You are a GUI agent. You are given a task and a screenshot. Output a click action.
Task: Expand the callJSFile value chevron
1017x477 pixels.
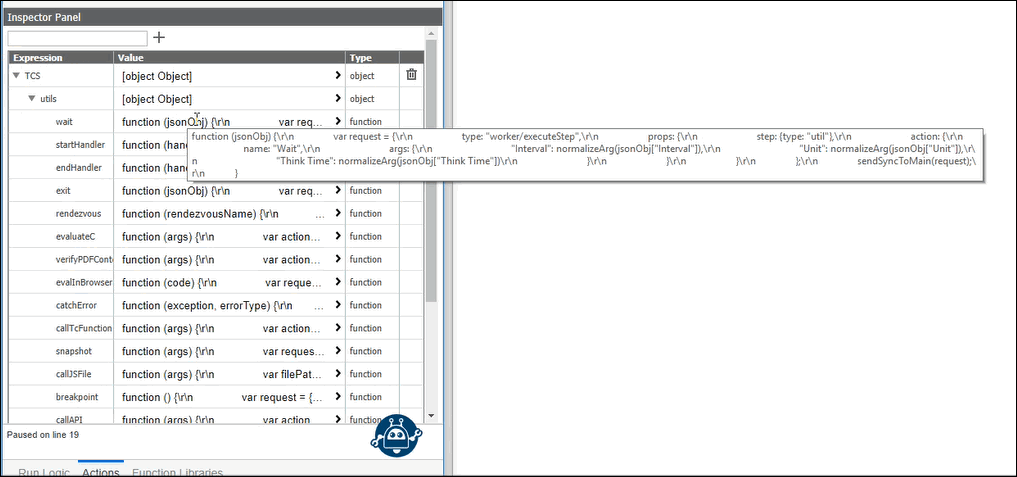pyautogui.click(x=338, y=374)
